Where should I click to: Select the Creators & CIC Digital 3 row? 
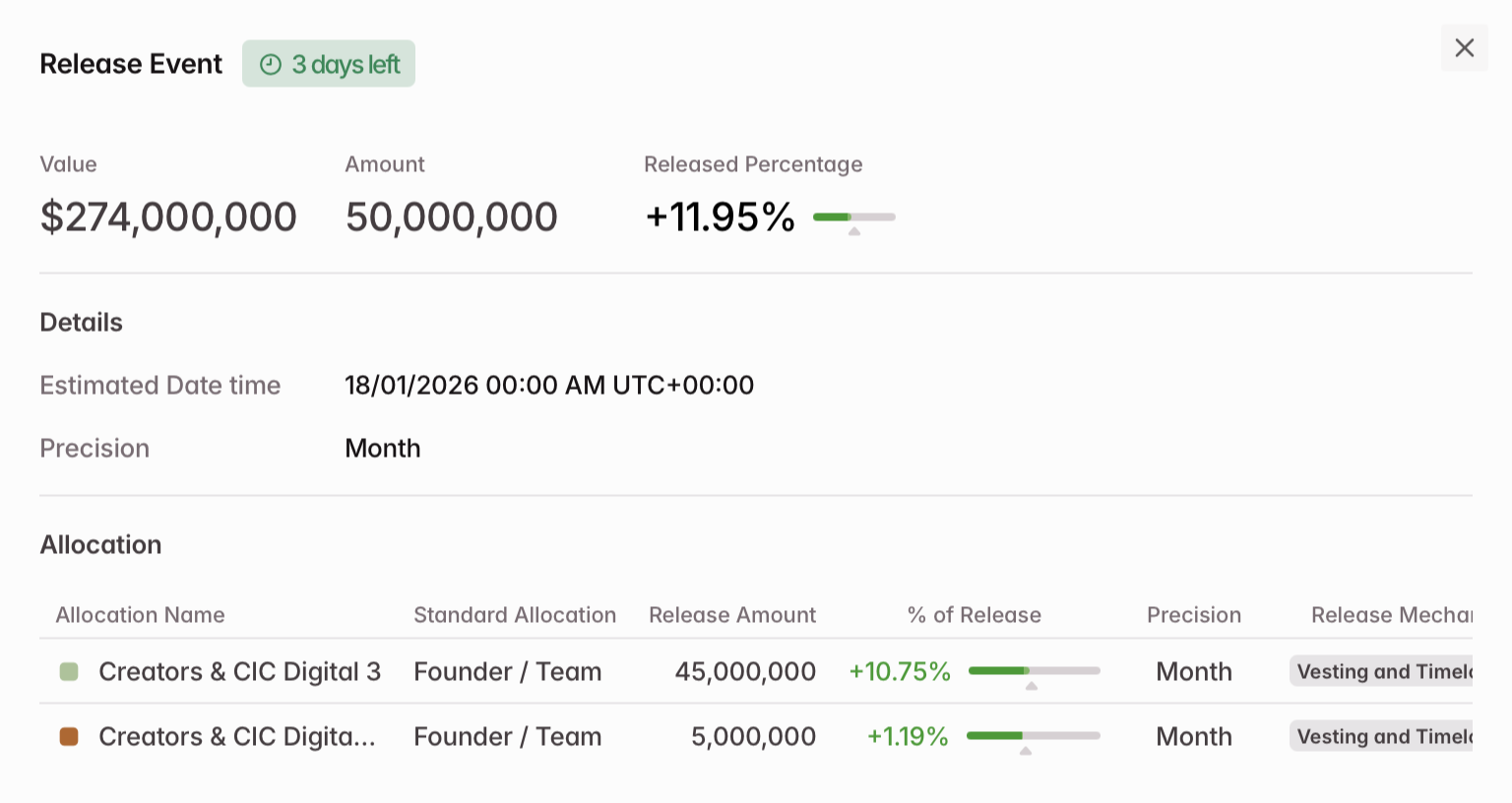239,672
